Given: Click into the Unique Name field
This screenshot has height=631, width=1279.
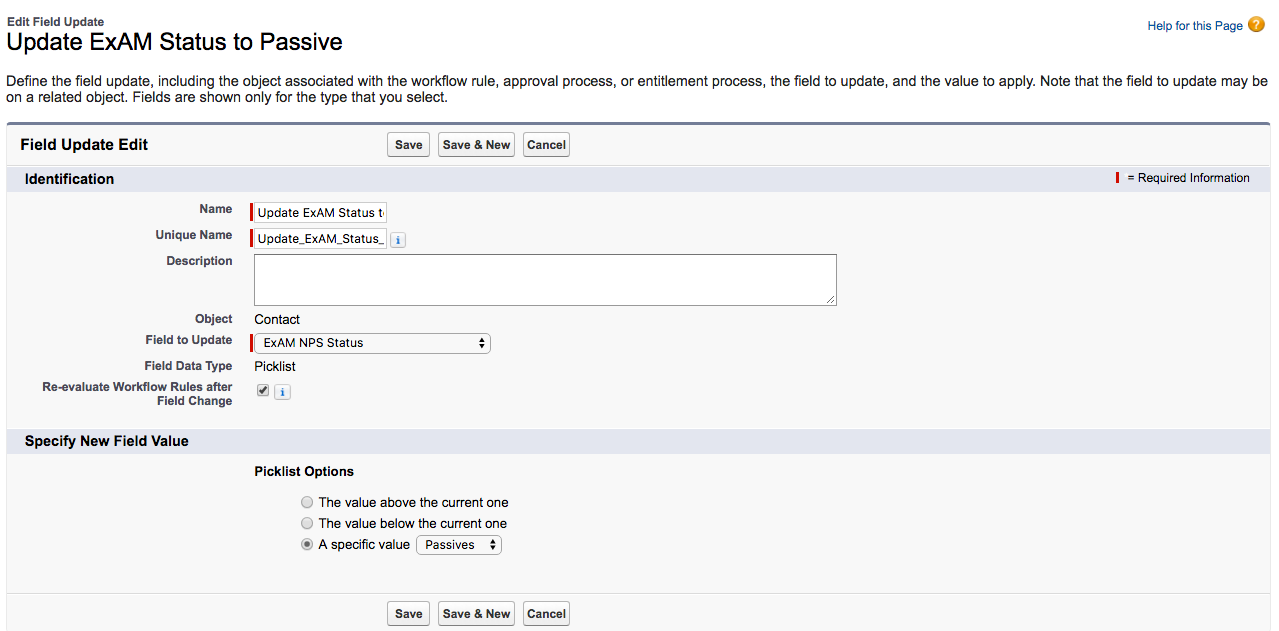Looking at the screenshot, I should tap(320, 238).
